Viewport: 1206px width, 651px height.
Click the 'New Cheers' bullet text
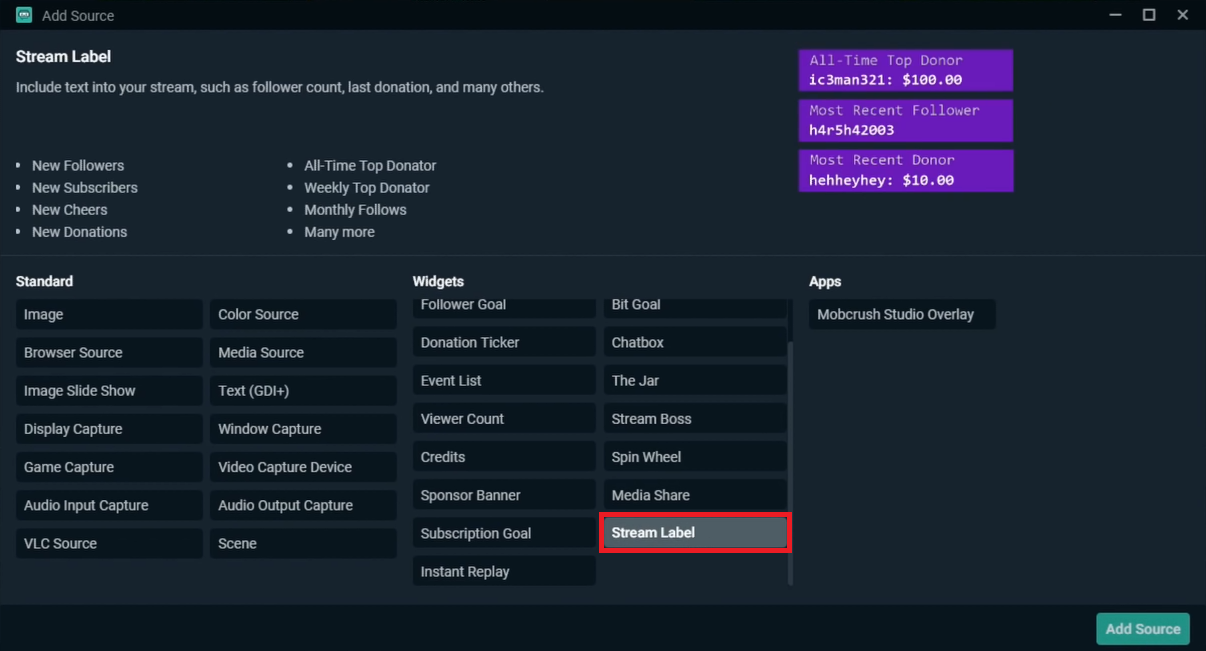70,209
